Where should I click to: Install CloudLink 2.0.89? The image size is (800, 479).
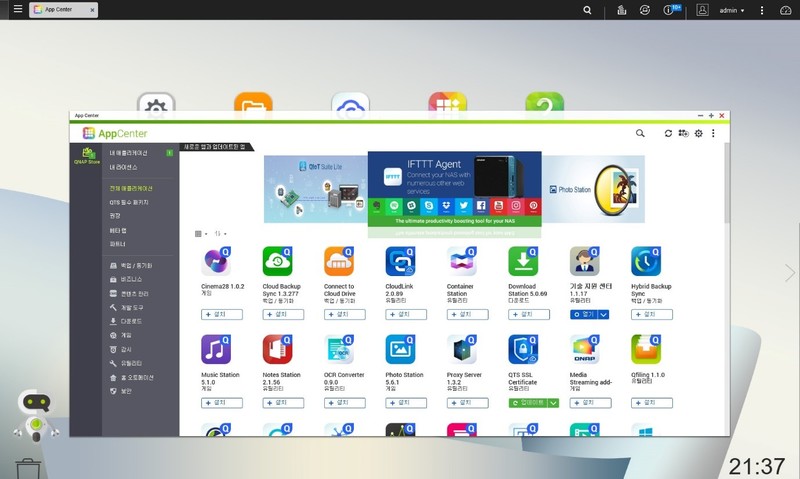click(406, 315)
